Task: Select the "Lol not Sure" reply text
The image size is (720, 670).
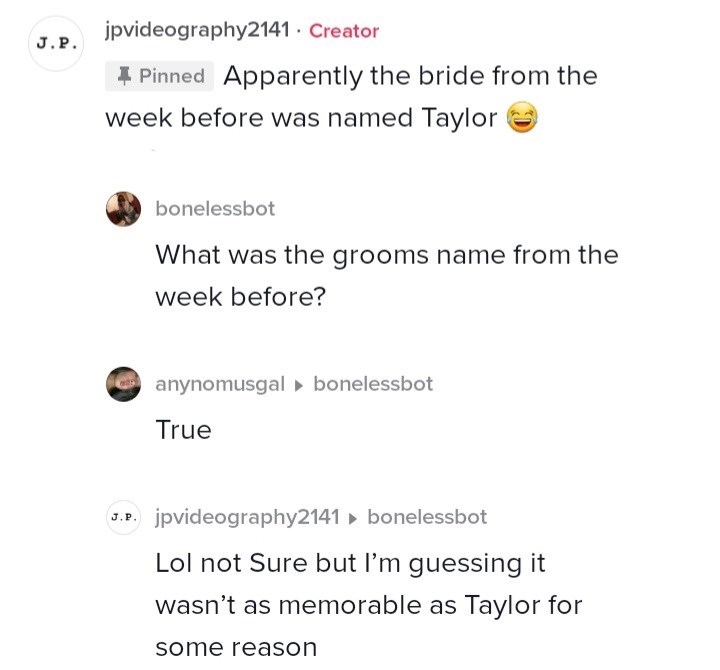Action: click(x=368, y=604)
